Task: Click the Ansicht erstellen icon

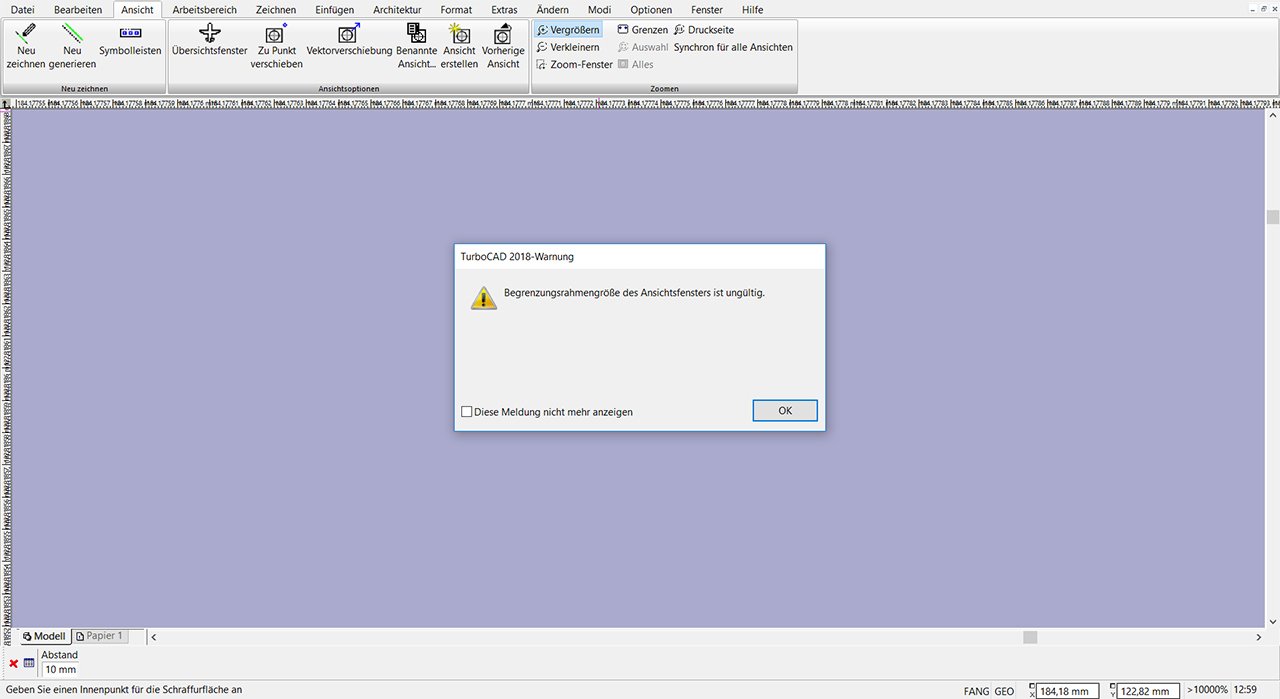Action: coord(459,33)
